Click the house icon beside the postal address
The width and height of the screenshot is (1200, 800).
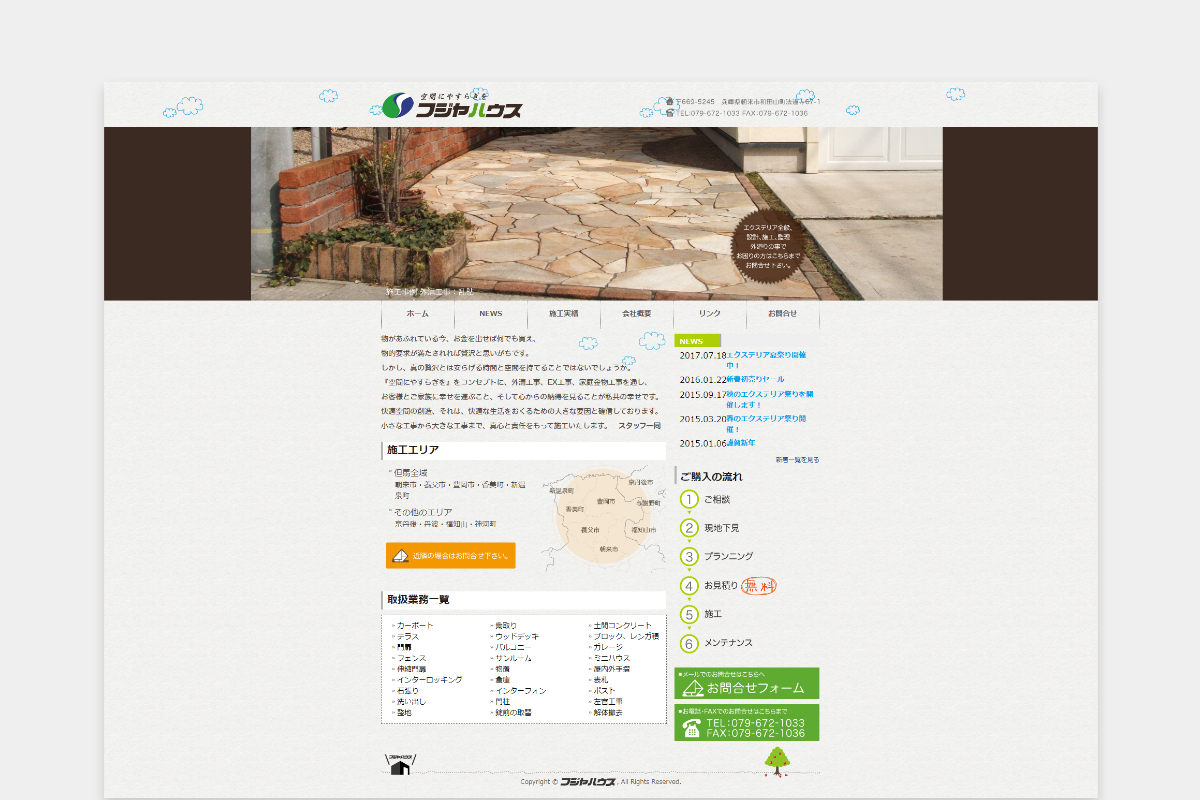(670, 101)
